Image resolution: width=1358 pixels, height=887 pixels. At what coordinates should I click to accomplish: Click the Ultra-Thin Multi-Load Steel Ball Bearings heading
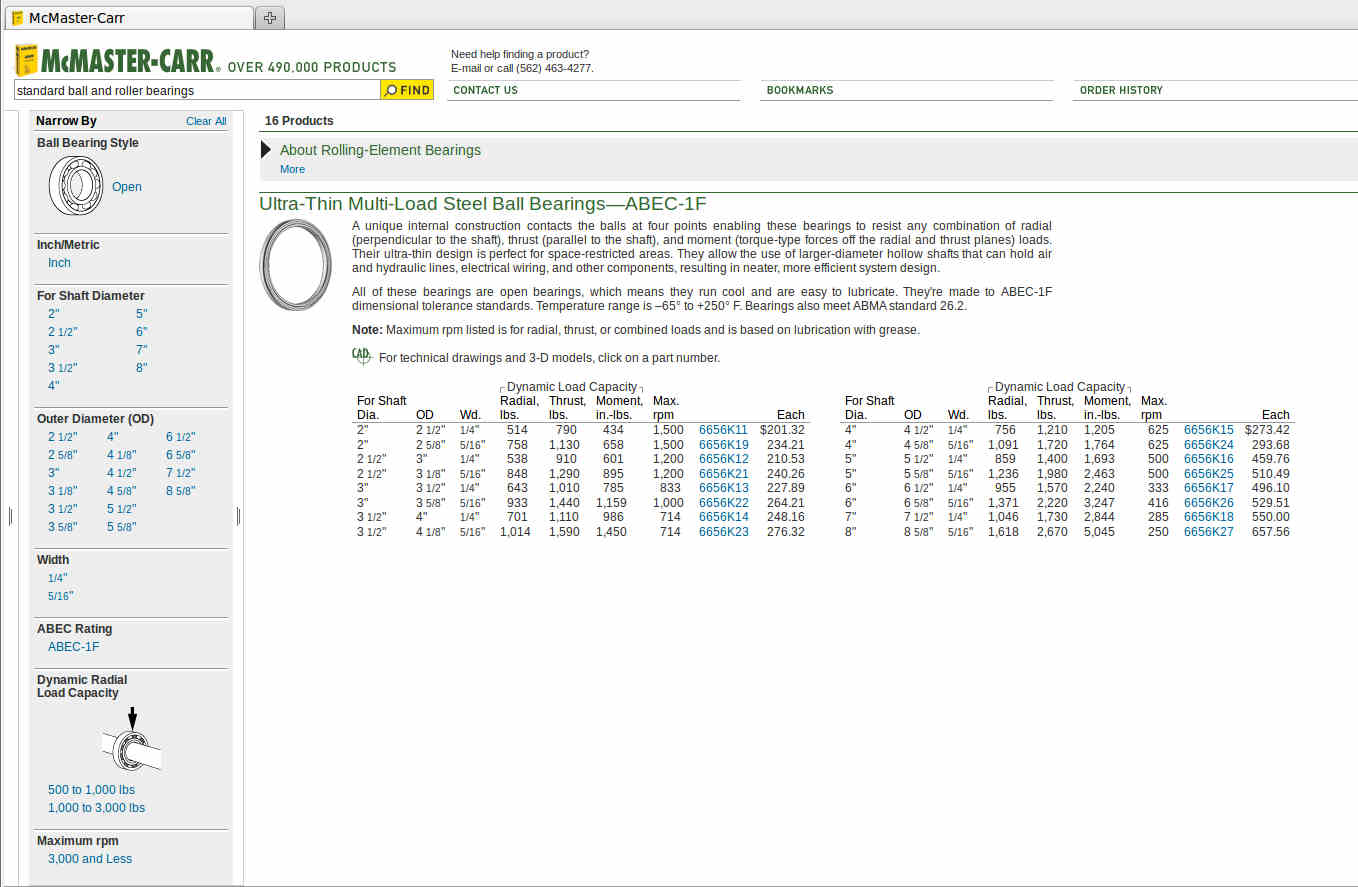483,204
